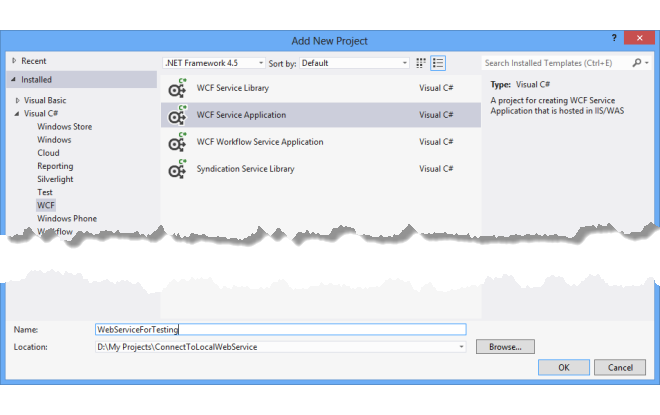The image size is (660, 415).
Task: Click the search magnifier icon
Action: (x=637, y=63)
